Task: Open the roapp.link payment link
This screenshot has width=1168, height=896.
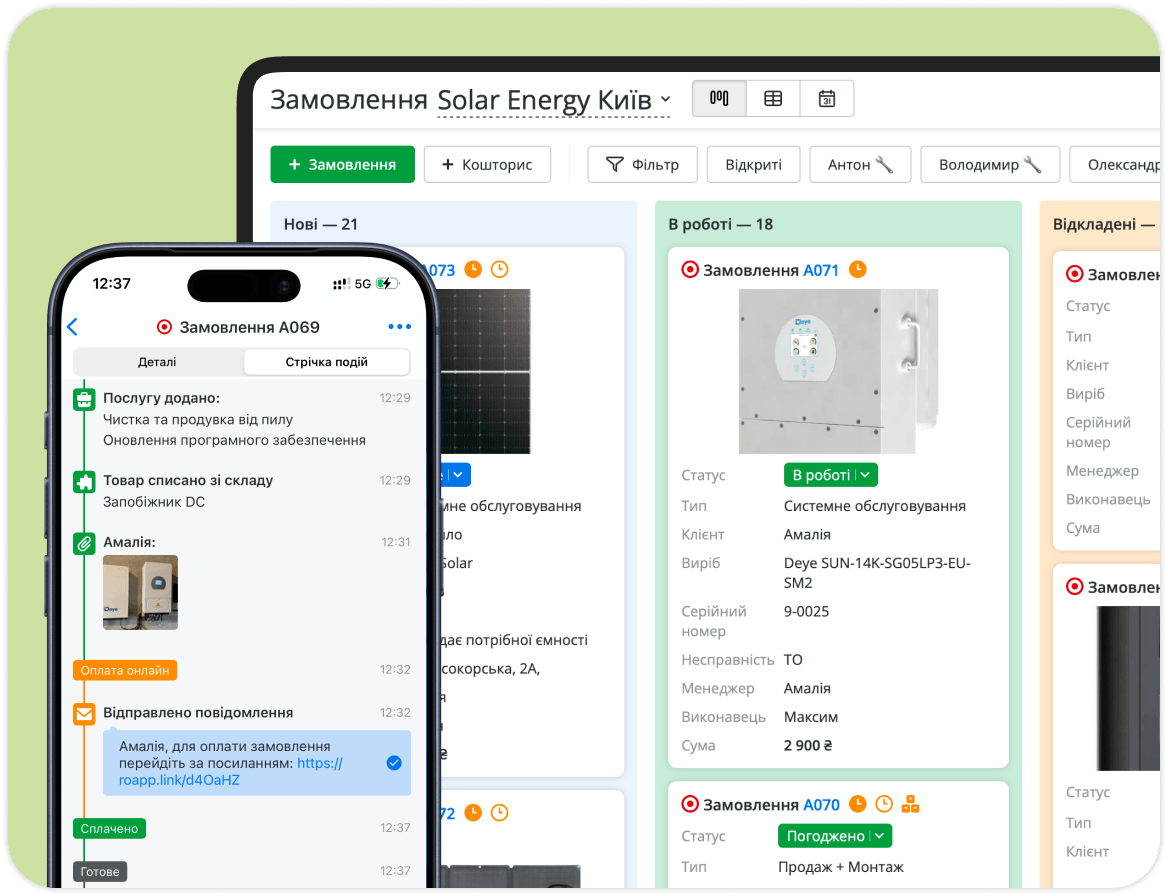Action: click(231, 772)
